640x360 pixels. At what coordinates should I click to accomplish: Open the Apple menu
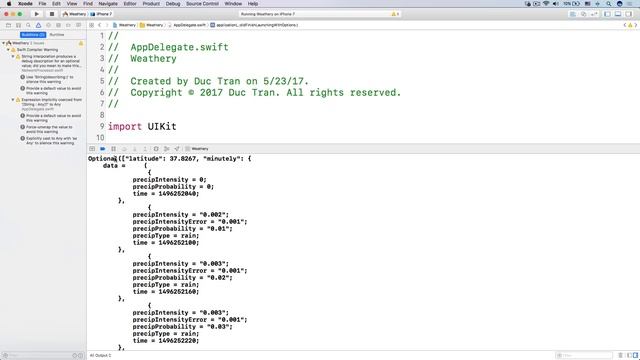[x=9, y=4]
